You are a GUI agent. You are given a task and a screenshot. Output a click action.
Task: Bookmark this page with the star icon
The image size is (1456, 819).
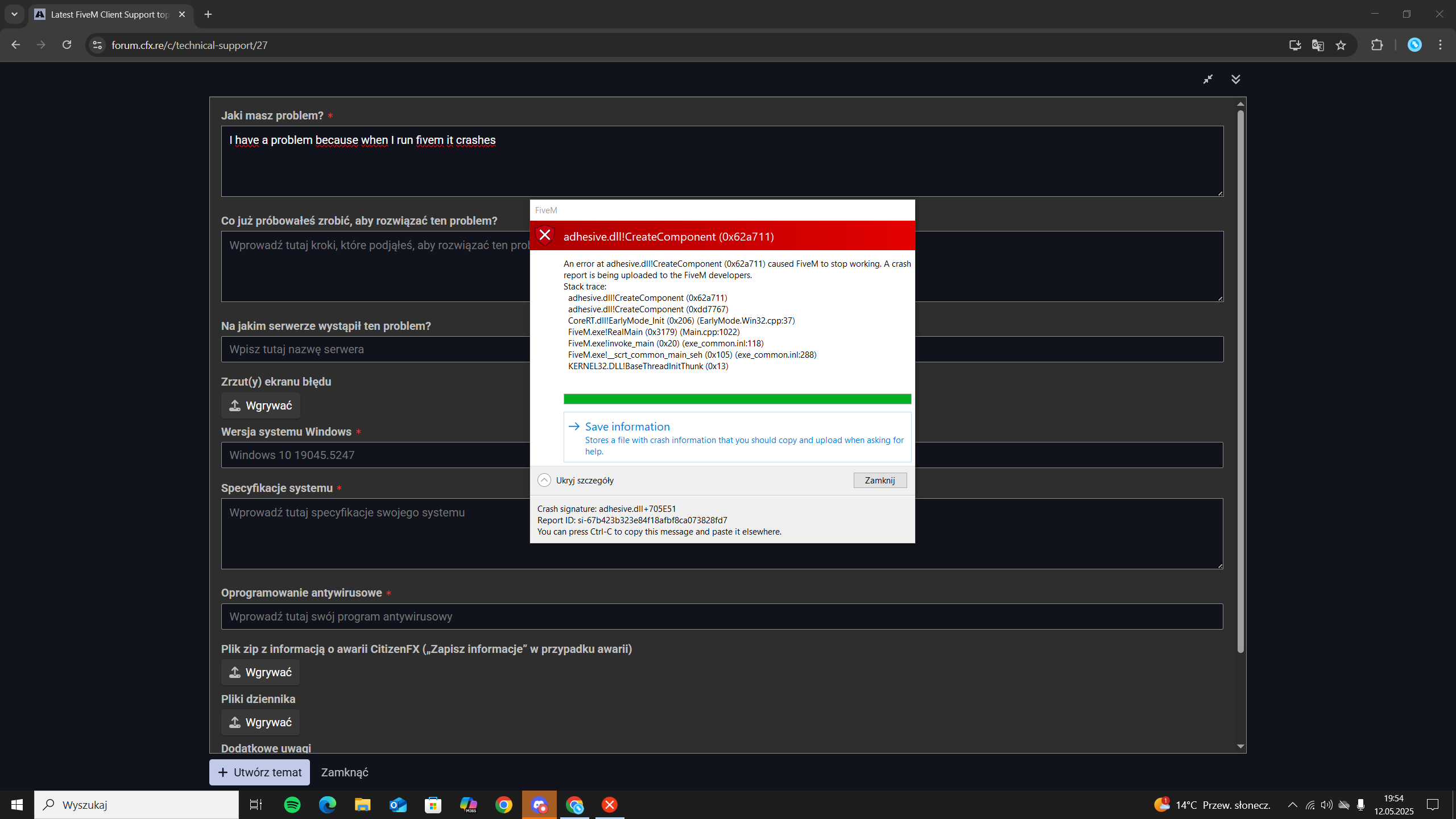[x=1341, y=45]
